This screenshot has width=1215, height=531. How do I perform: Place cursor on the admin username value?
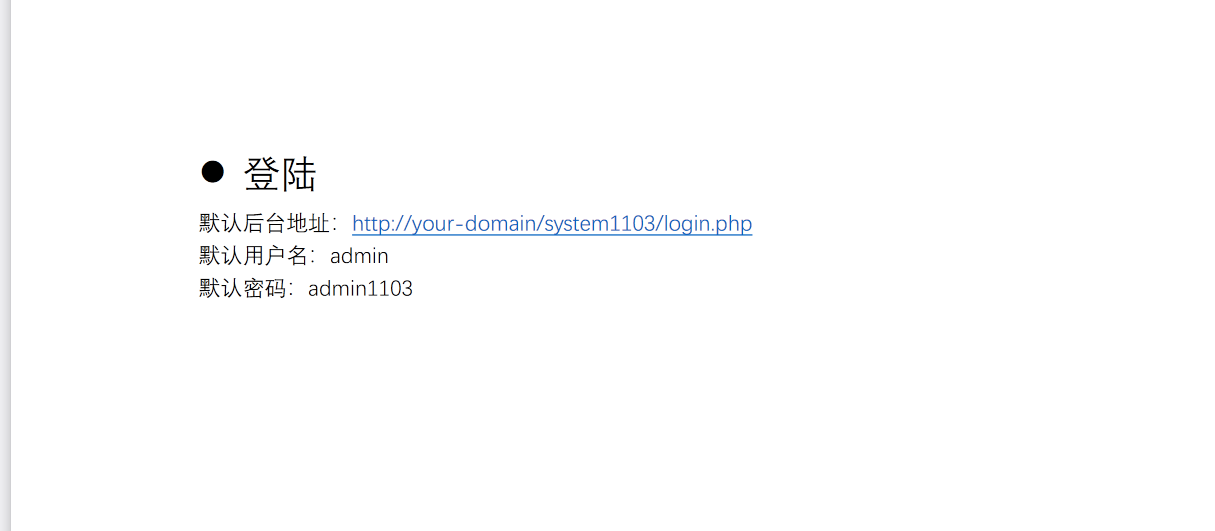(359, 256)
